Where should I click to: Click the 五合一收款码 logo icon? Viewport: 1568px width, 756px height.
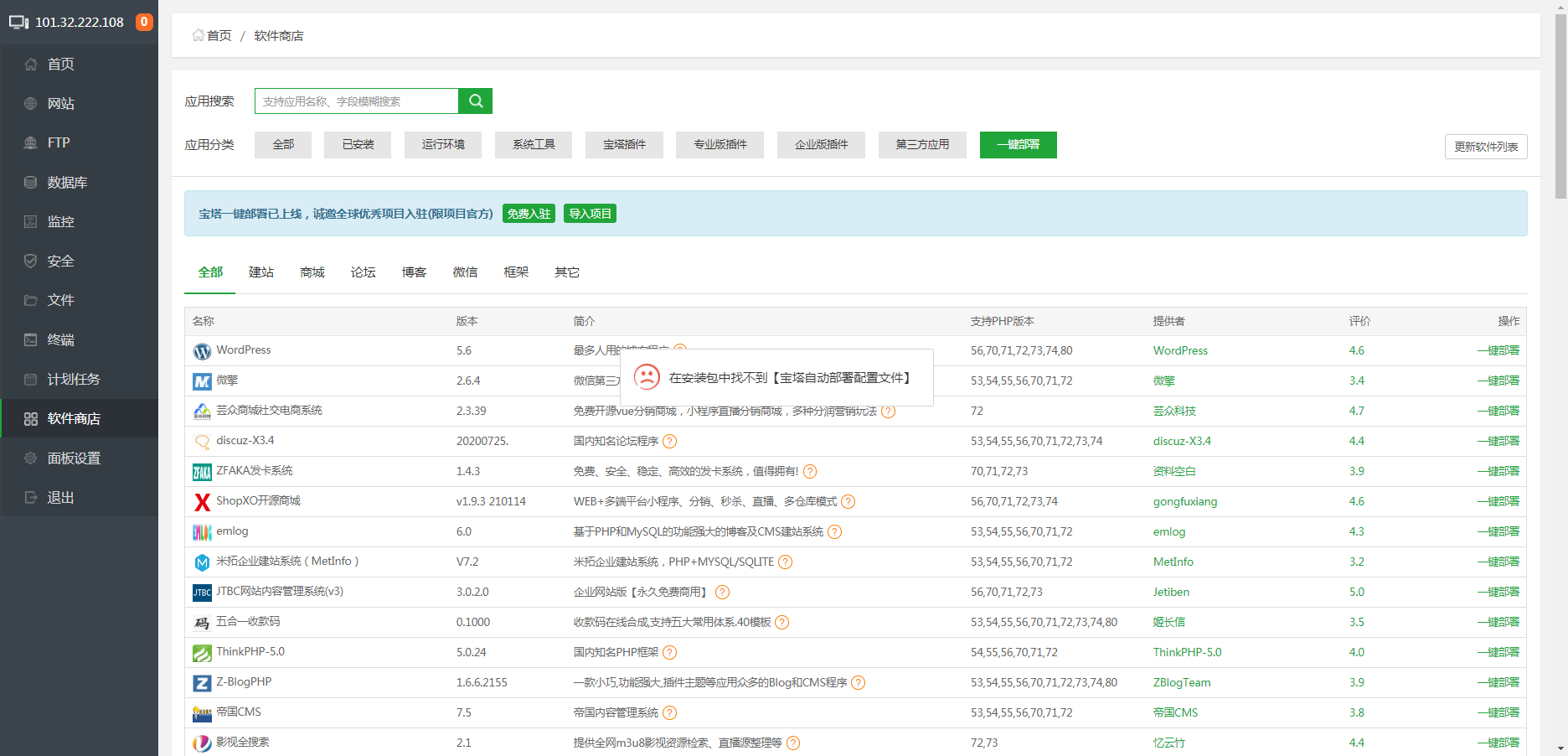[x=202, y=623]
